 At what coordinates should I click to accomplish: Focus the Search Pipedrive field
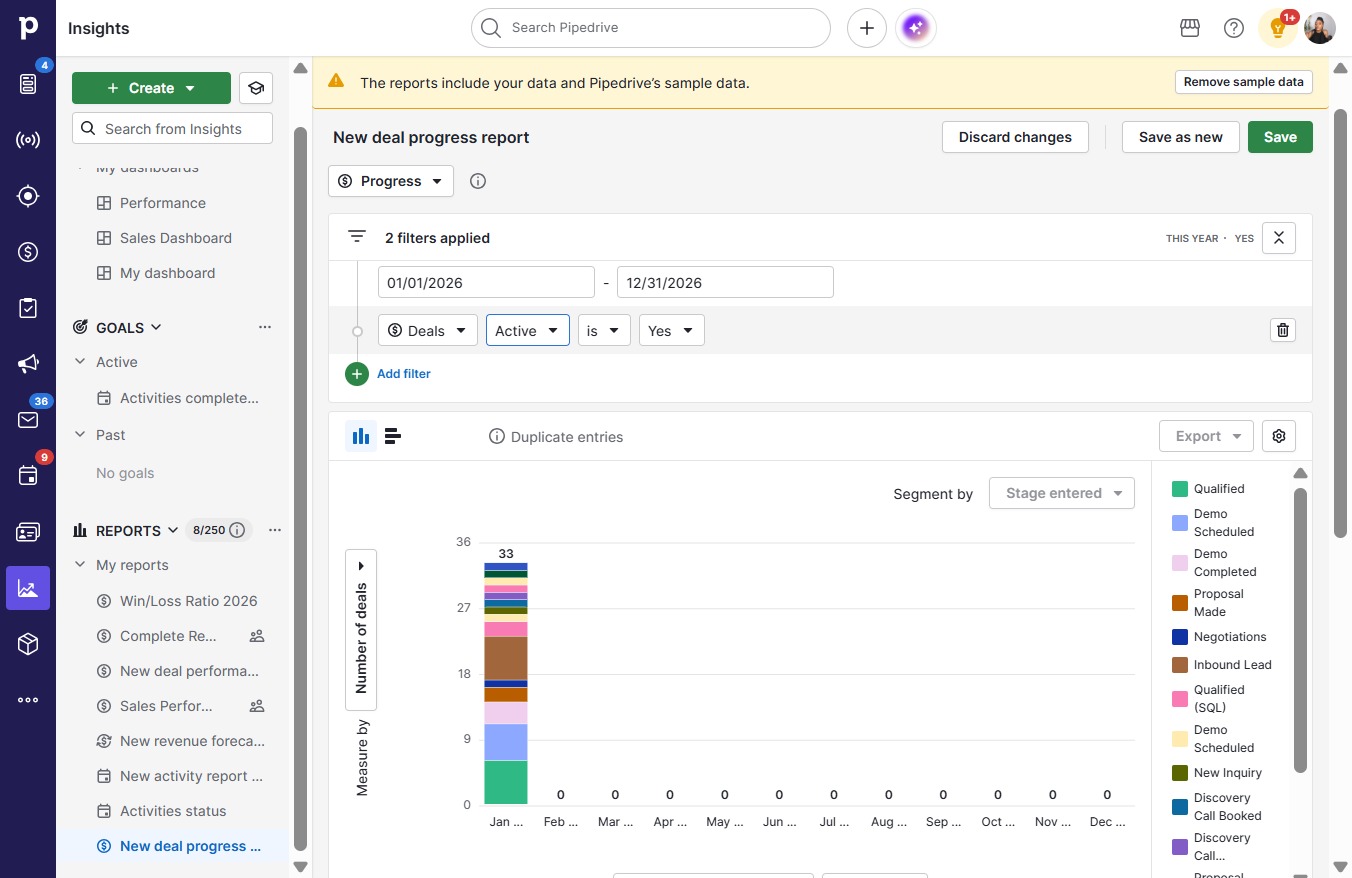click(x=651, y=28)
